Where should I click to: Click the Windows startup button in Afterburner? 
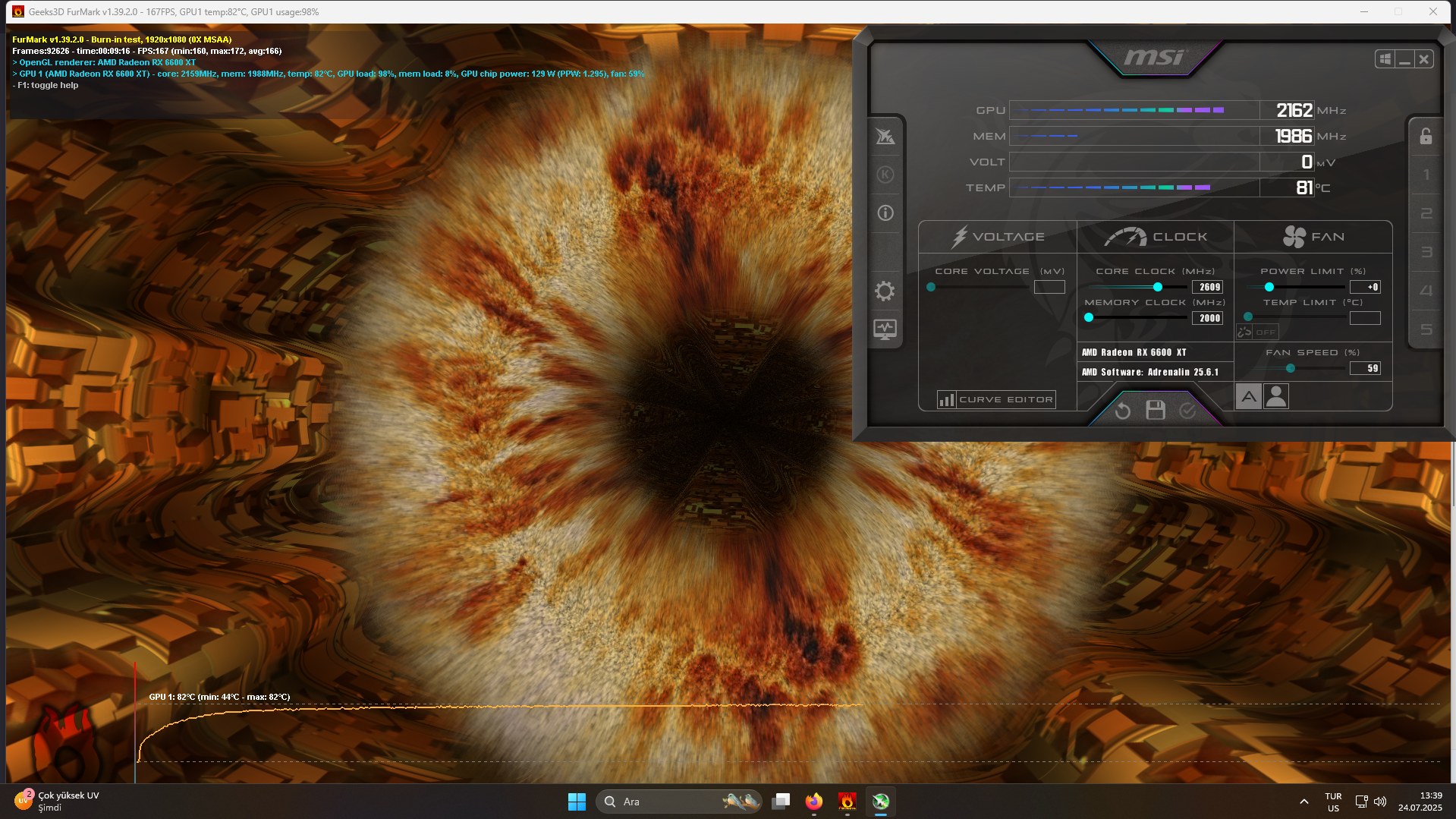click(x=1385, y=59)
